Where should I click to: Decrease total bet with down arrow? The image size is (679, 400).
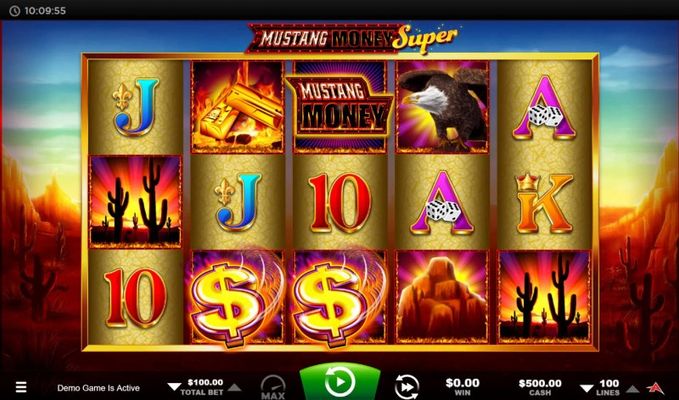coord(174,387)
